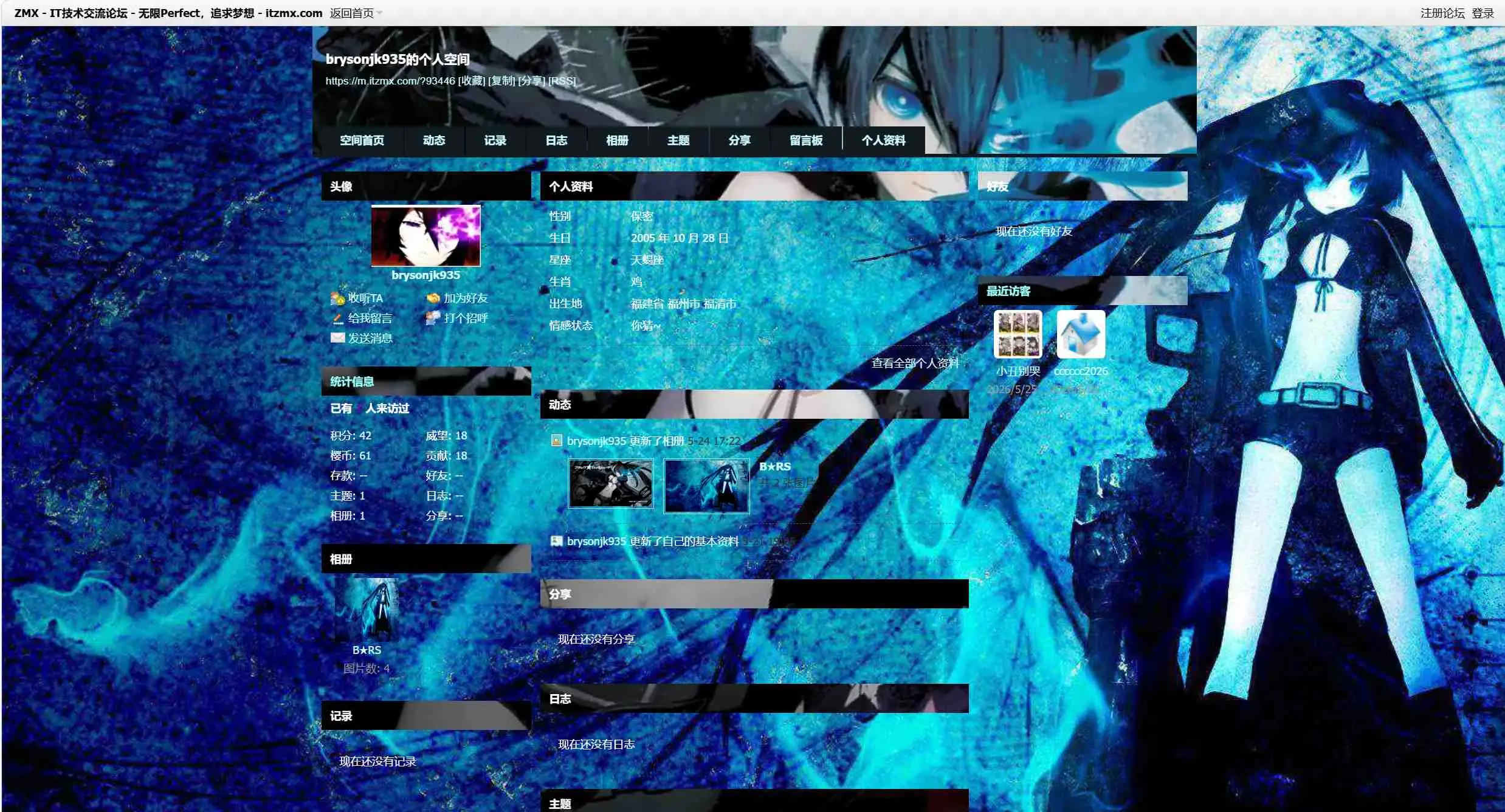Click the birthday value 2005 年 10 月 28 日

tap(680, 238)
